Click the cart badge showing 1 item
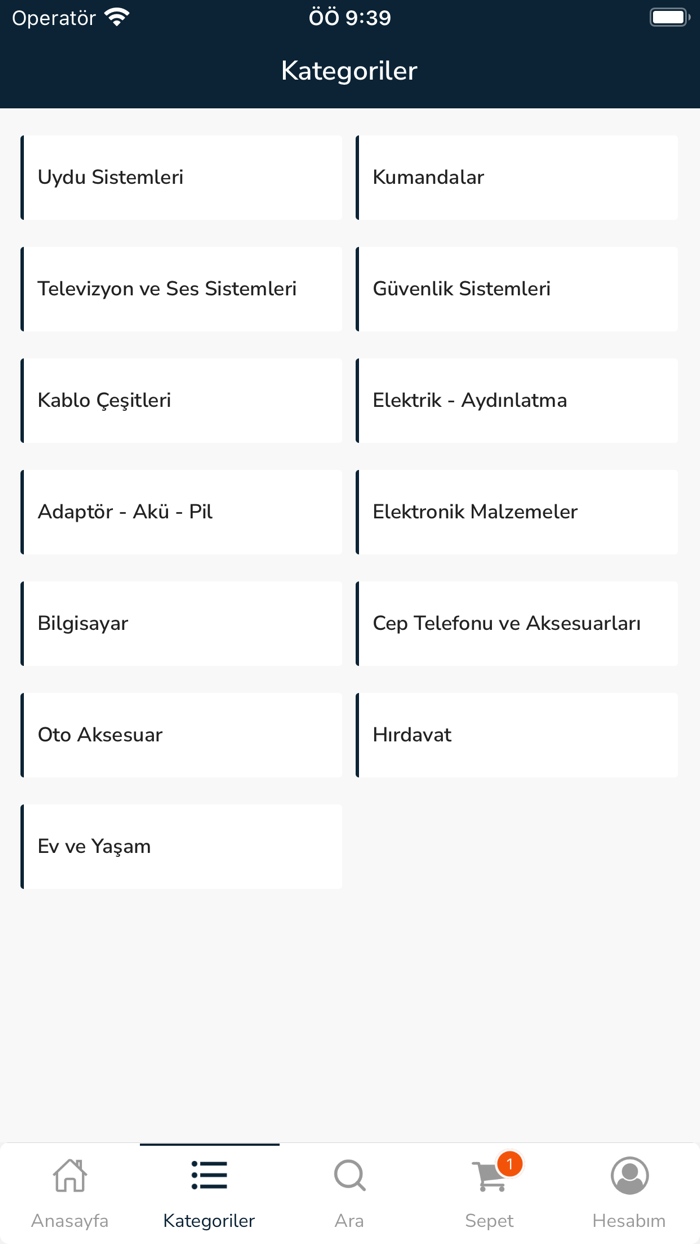Viewport: 700px width, 1244px height. point(509,1163)
